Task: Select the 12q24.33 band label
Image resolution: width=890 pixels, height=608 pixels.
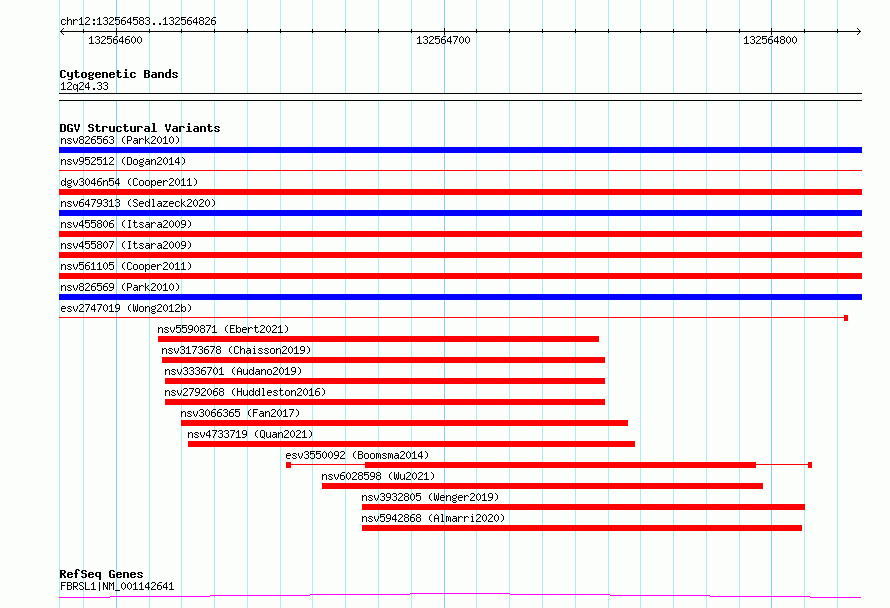Action: [x=84, y=86]
